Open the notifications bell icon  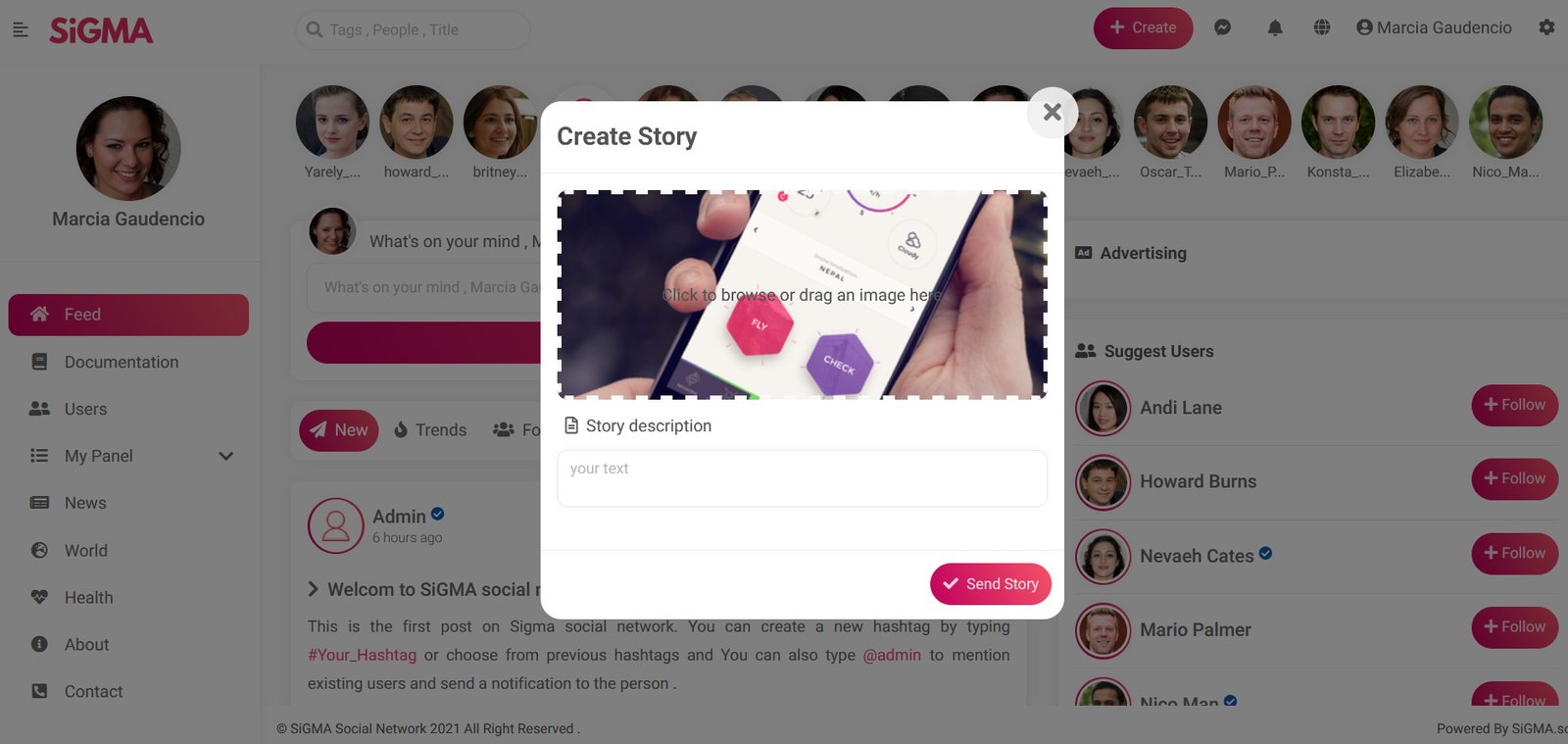[x=1275, y=27]
